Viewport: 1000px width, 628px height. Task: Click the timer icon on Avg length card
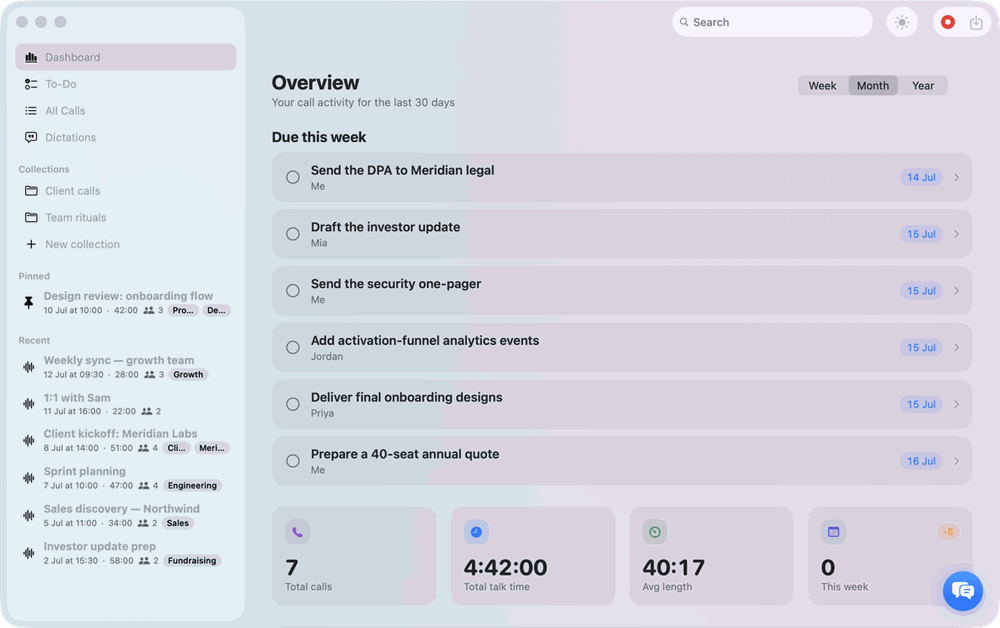click(654, 532)
